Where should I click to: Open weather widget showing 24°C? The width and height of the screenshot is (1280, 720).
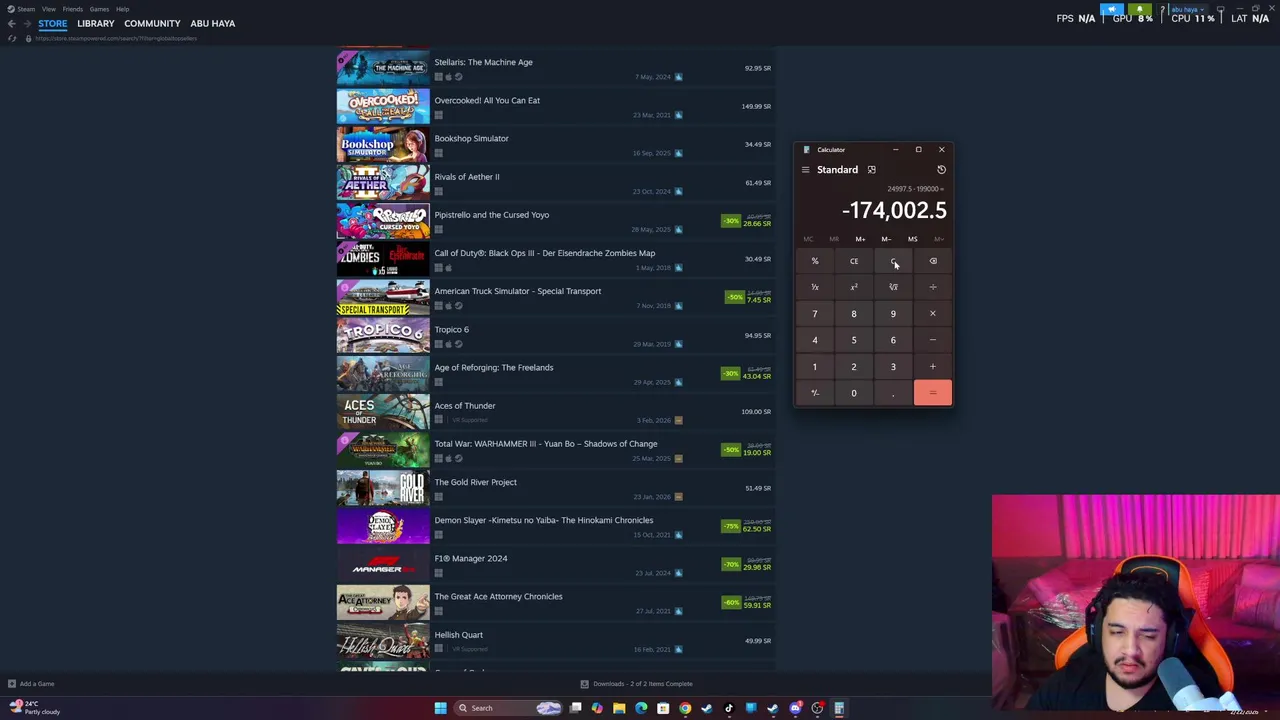(x=36, y=708)
